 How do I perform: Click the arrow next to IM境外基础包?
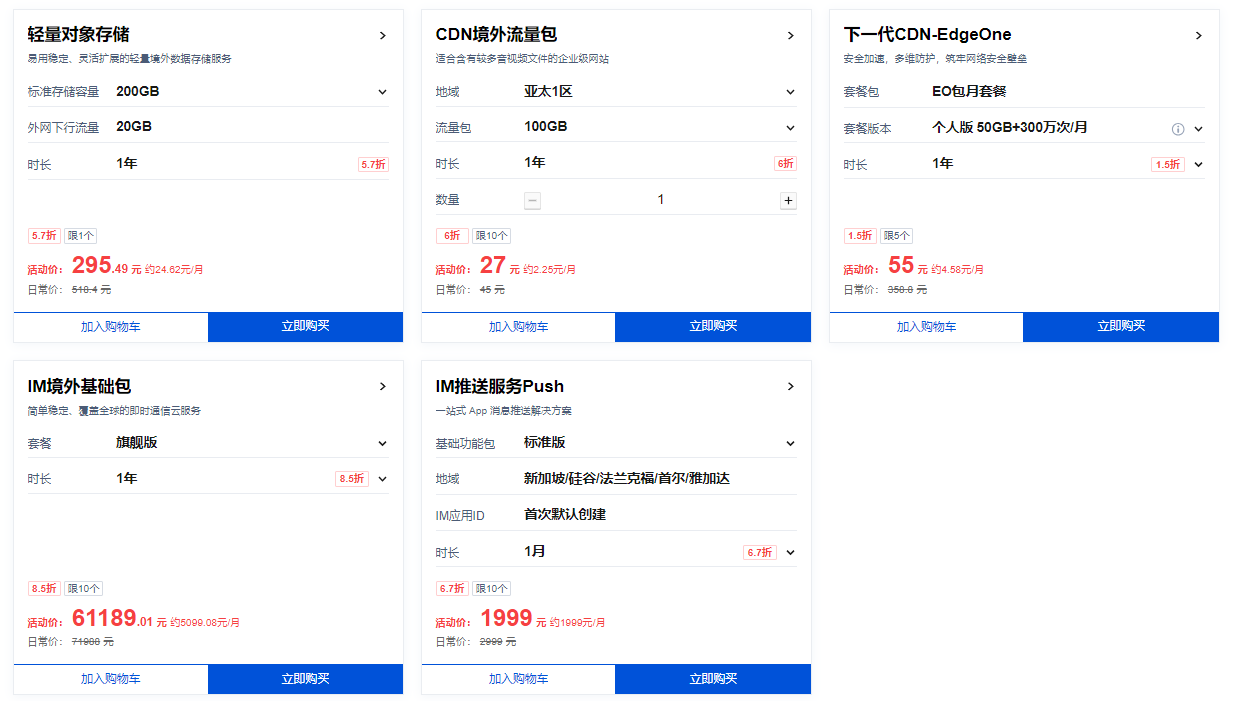(x=382, y=385)
